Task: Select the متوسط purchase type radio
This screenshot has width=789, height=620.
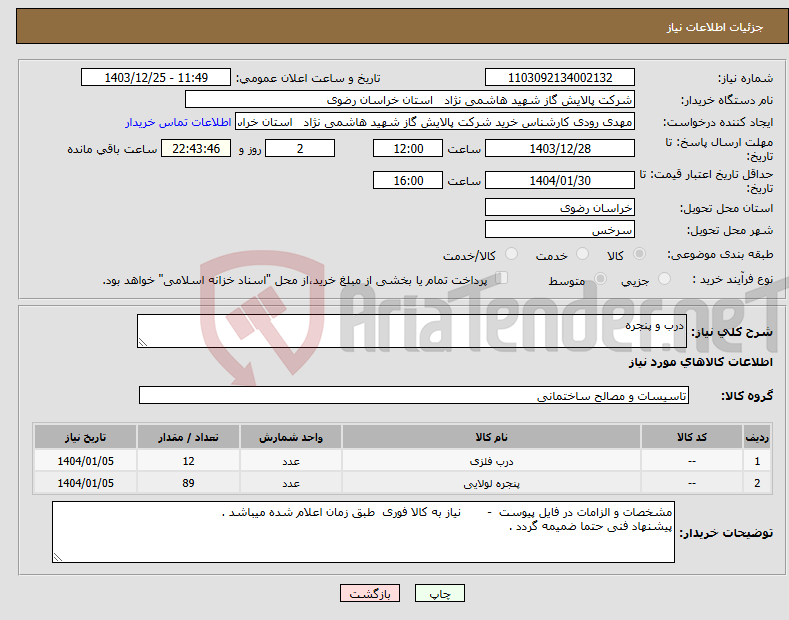Action: 600,279
